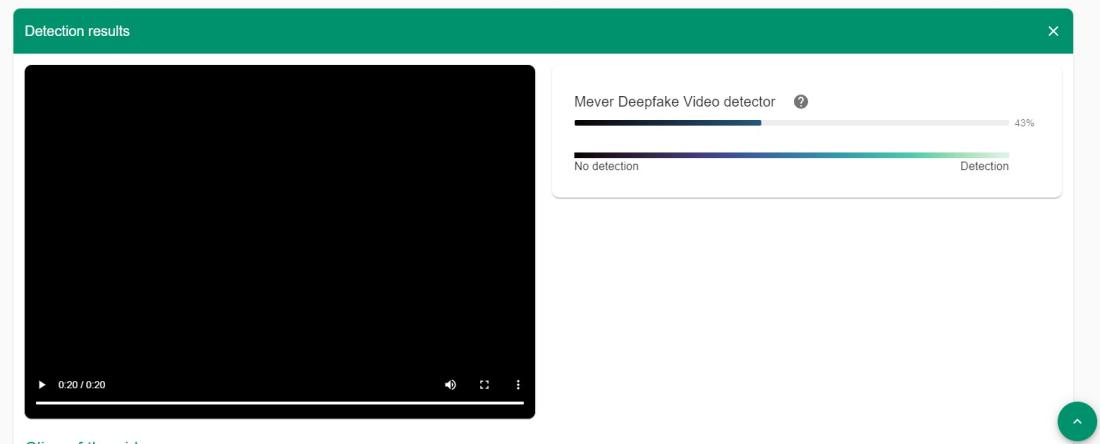Screen dimensions: 1100x444
Task: Click the black video preview area
Action: click(x=280, y=220)
